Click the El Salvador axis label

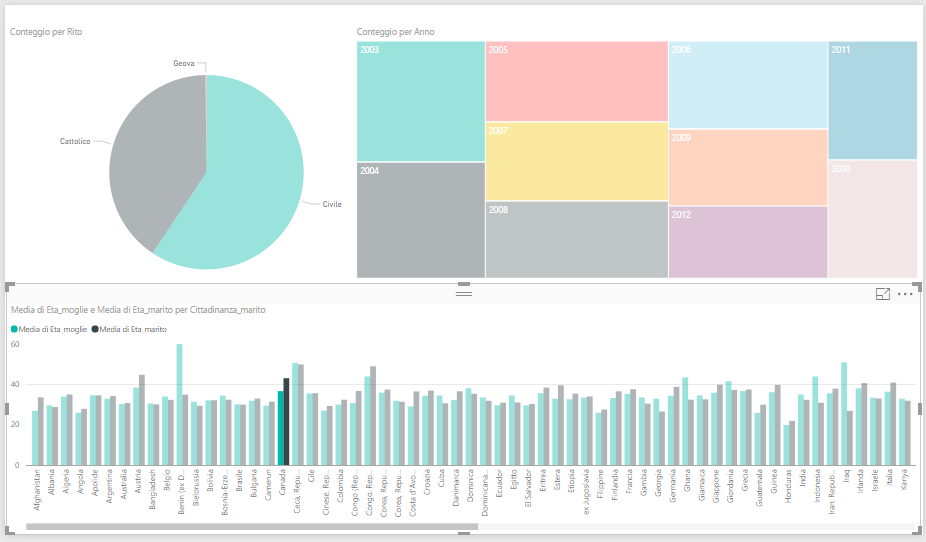click(528, 489)
